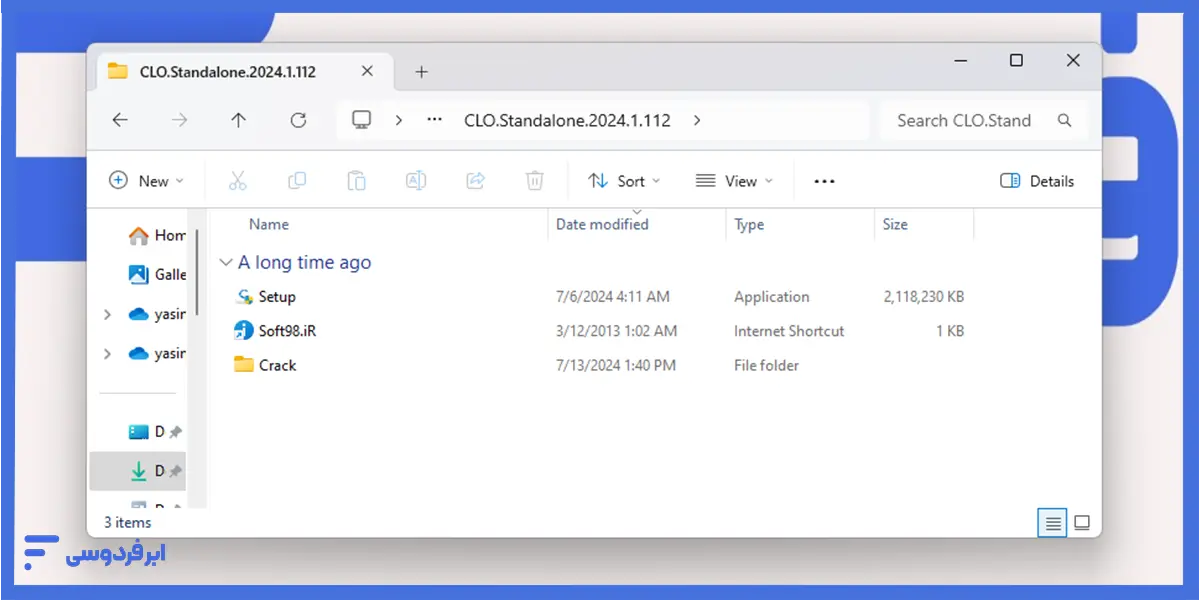
Task: Show hidden path with address bar ellipsis
Action: (434, 120)
